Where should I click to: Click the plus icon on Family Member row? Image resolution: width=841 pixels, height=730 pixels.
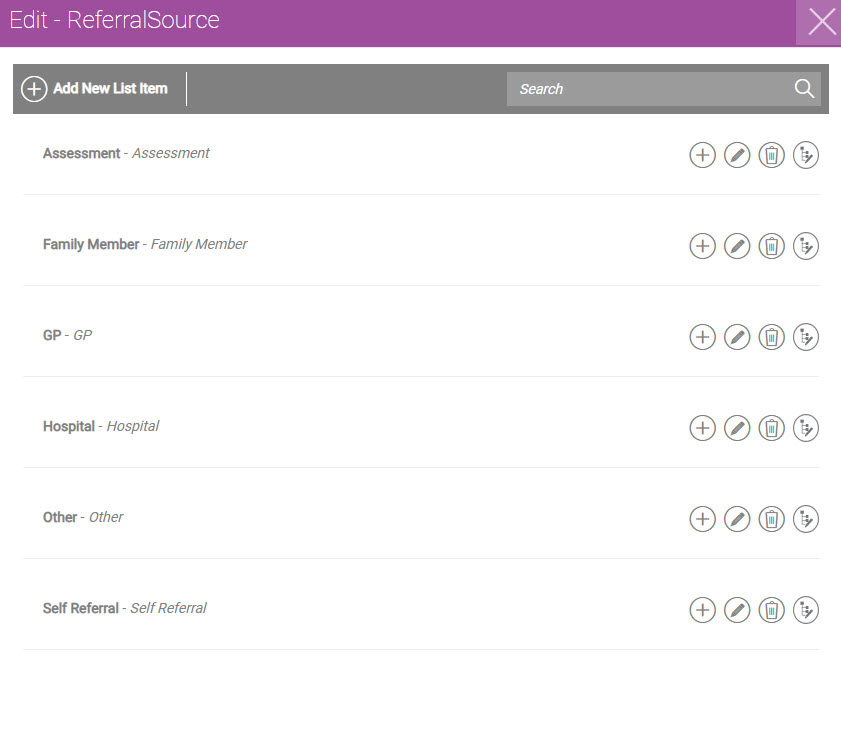pos(702,246)
